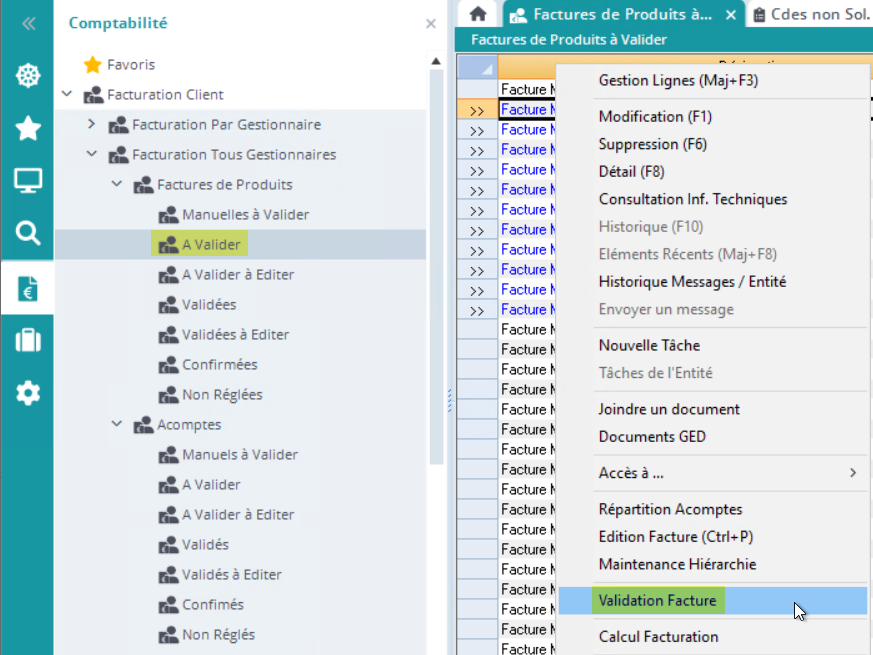
Task: Open Favoris in the Comptabilité tree
Action: click(130, 65)
